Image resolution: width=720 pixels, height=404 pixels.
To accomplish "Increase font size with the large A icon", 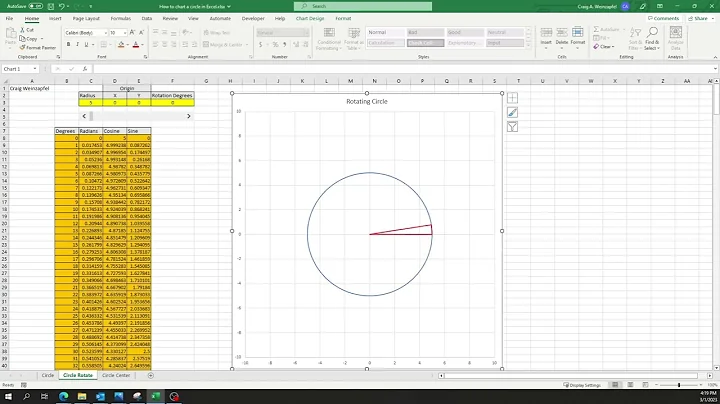I will point(132,33).
